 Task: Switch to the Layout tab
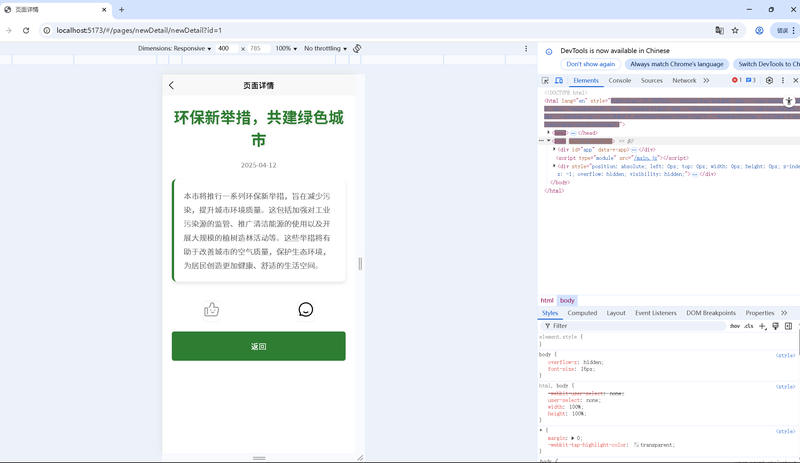tap(616, 313)
